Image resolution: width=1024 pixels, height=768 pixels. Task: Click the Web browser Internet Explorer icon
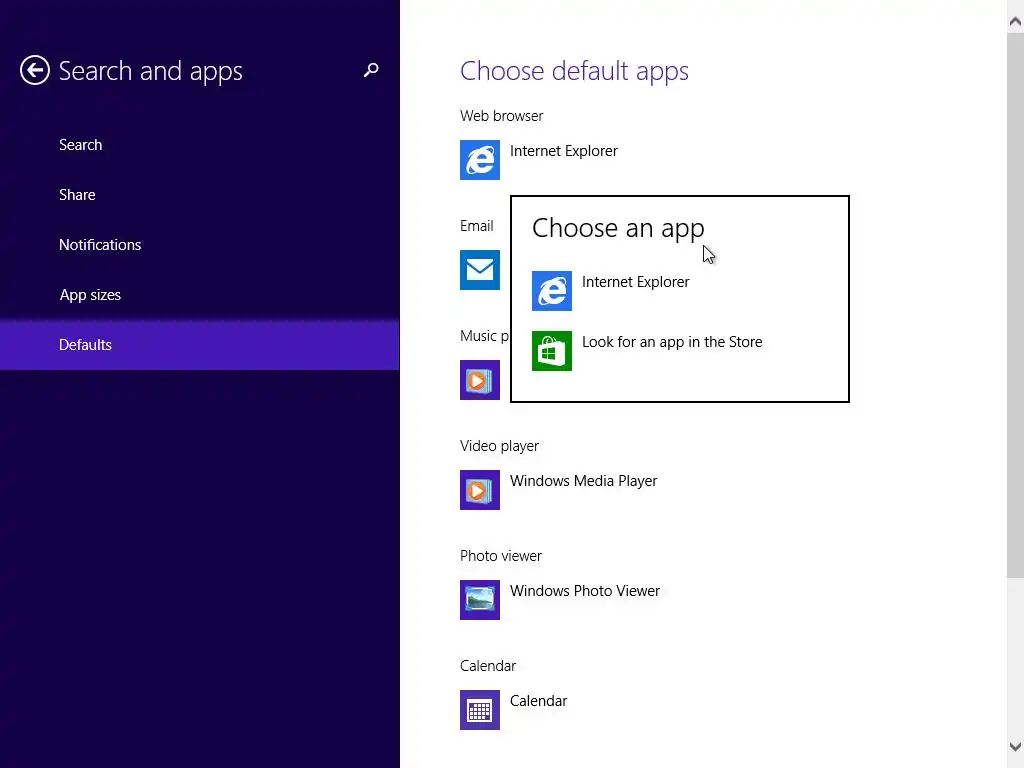coord(479,159)
